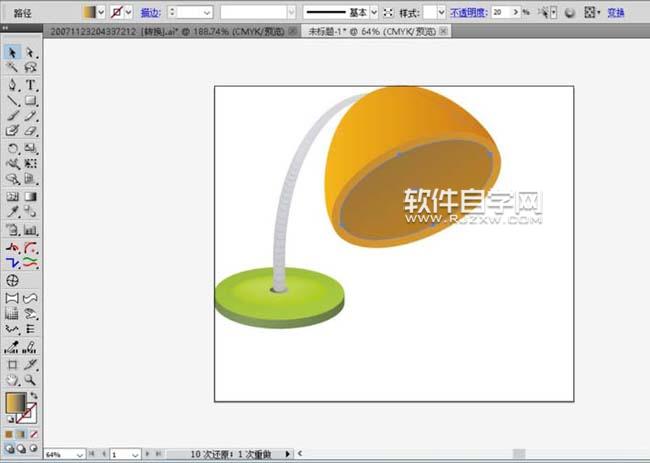Select the Eraser tool
Viewport: 650px width, 463px height.
pyautogui.click(x=30, y=131)
